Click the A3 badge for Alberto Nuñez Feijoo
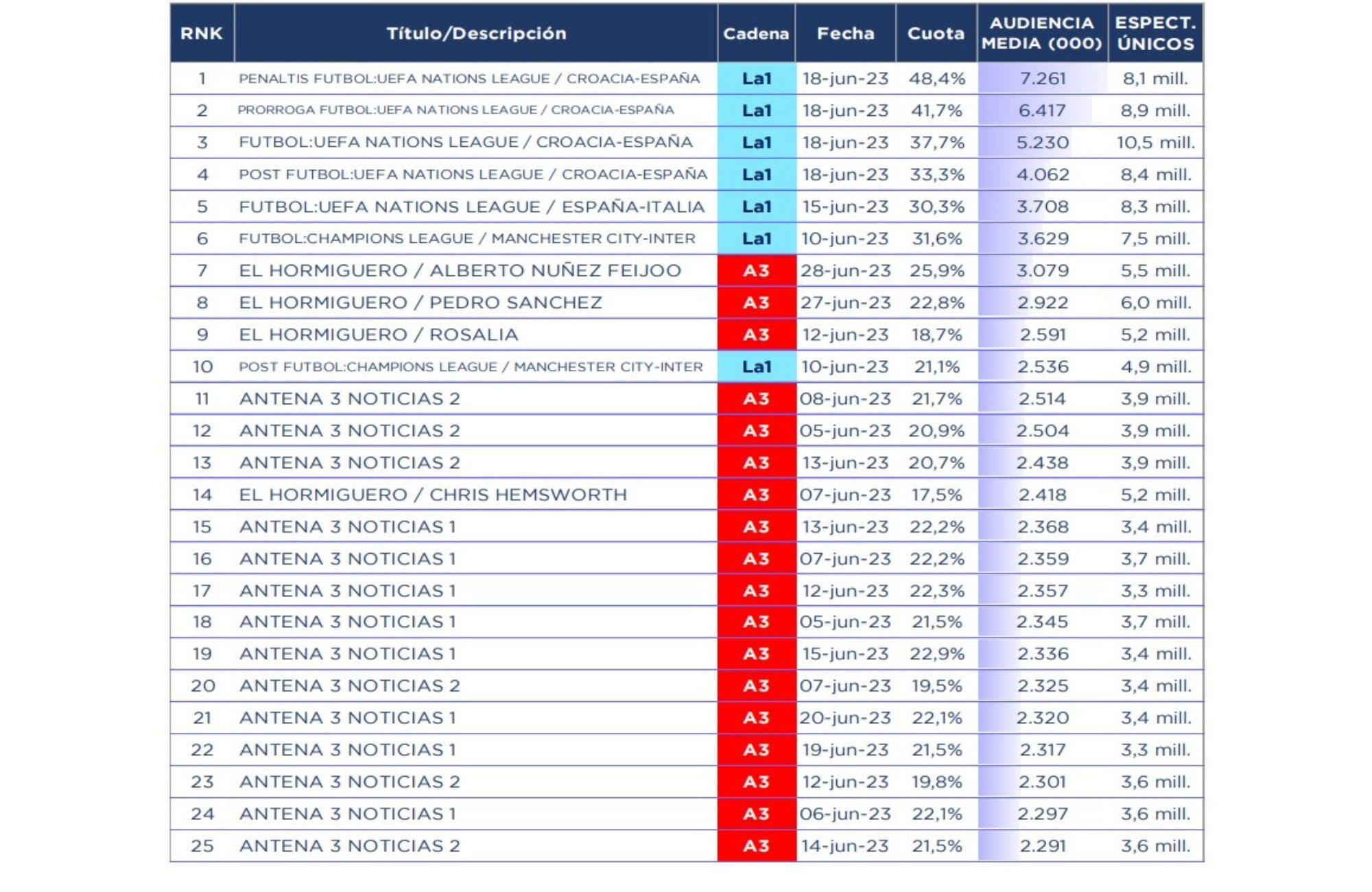Viewport: 1372px width, 892px height. coord(757,271)
